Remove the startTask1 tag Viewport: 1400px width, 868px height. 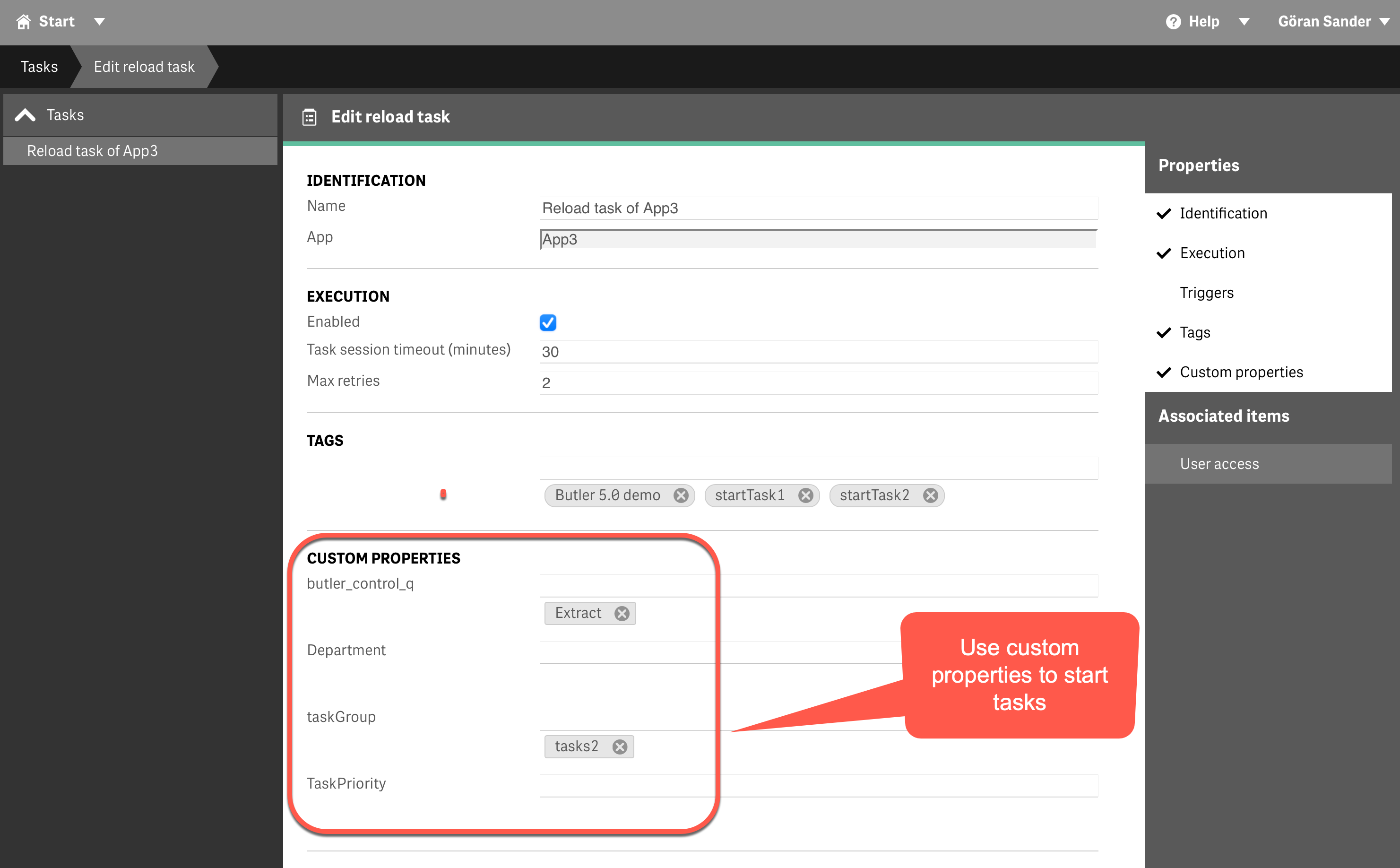[805, 495]
